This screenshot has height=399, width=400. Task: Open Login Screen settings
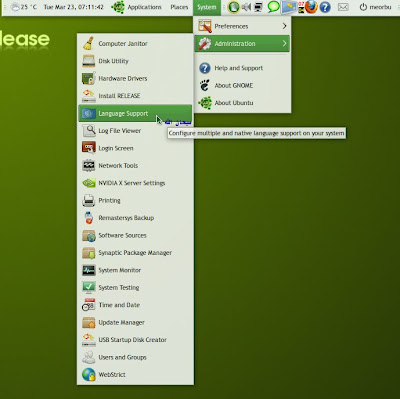pyautogui.click(x=135, y=148)
